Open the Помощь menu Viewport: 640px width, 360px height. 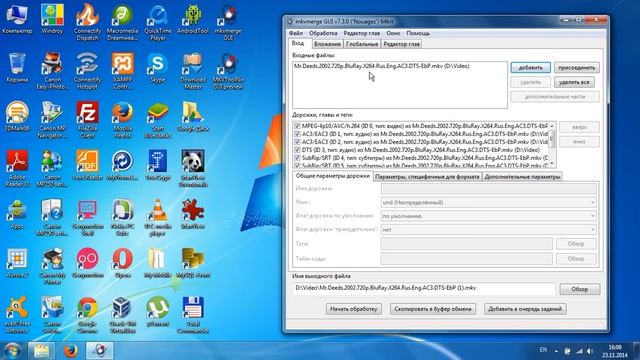pos(418,33)
